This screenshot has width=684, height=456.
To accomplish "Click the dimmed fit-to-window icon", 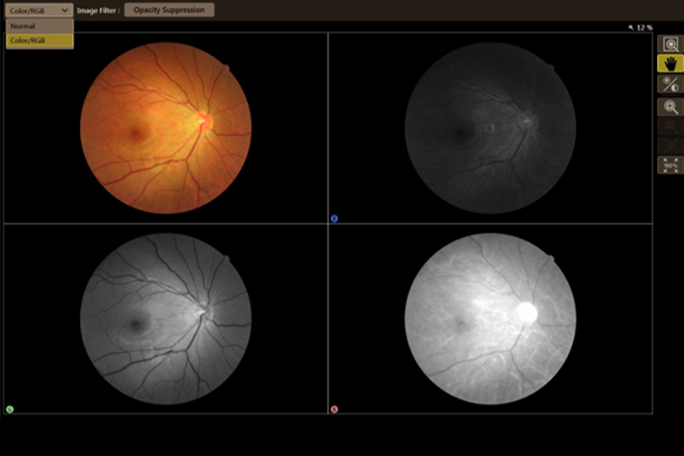I will (670, 146).
